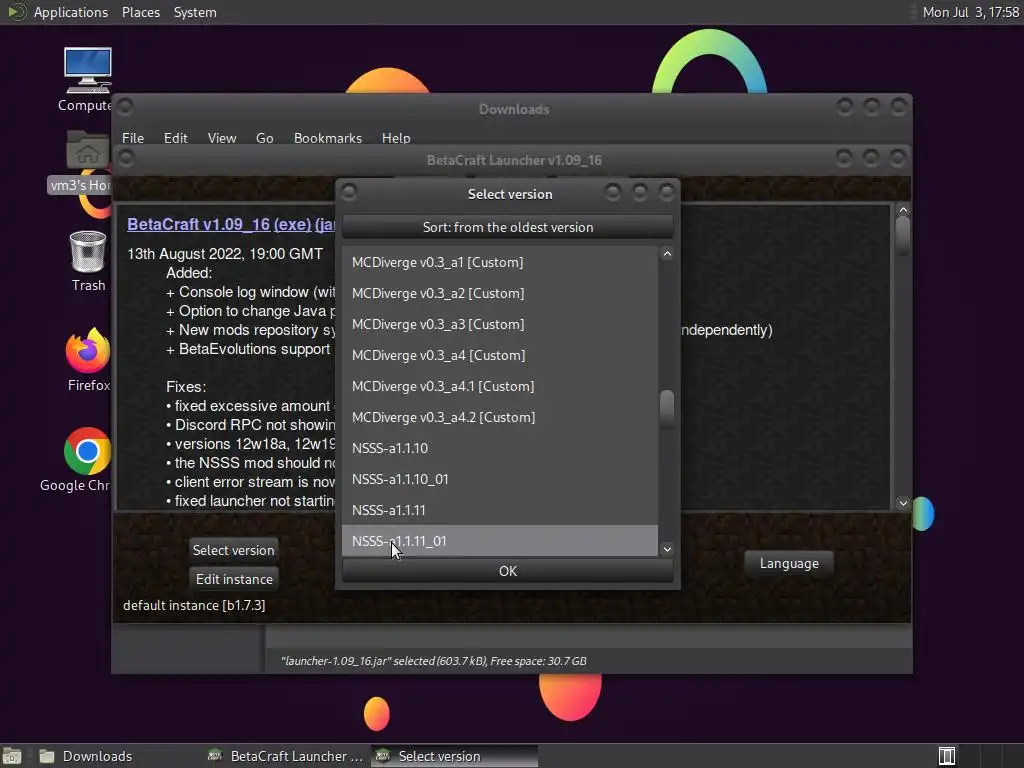Open the BetaCraft v1.09_16 link

(x=199, y=224)
